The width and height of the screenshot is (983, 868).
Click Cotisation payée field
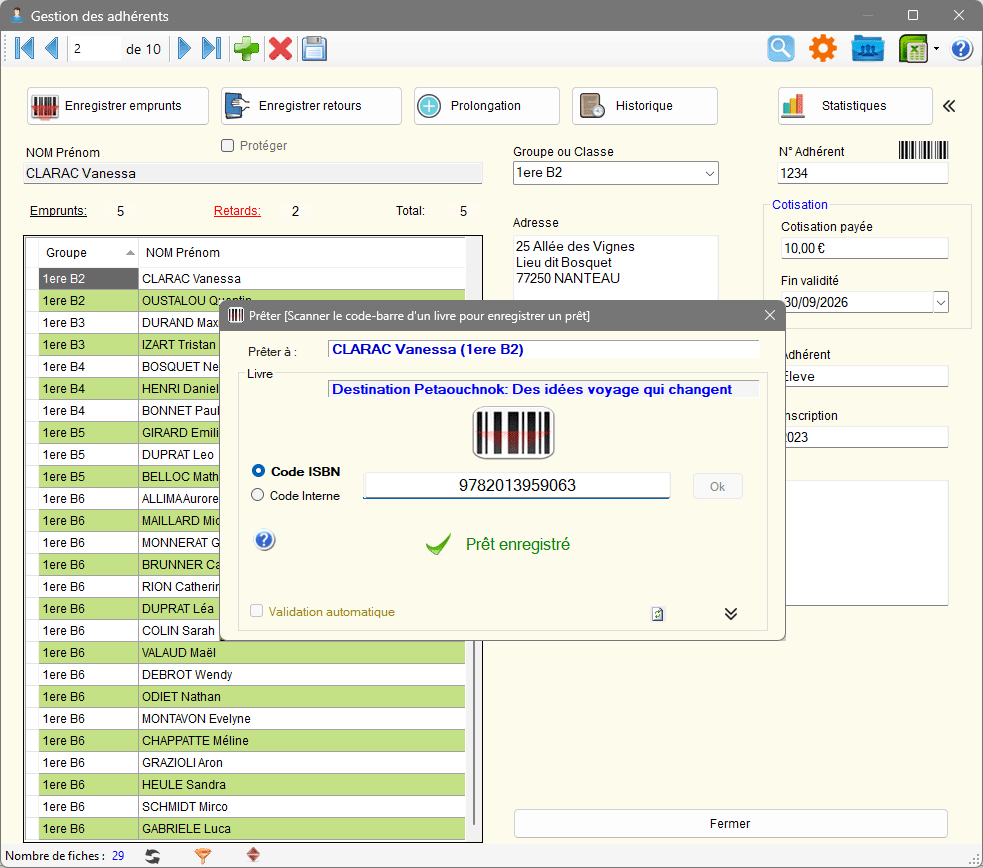[865, 248]
